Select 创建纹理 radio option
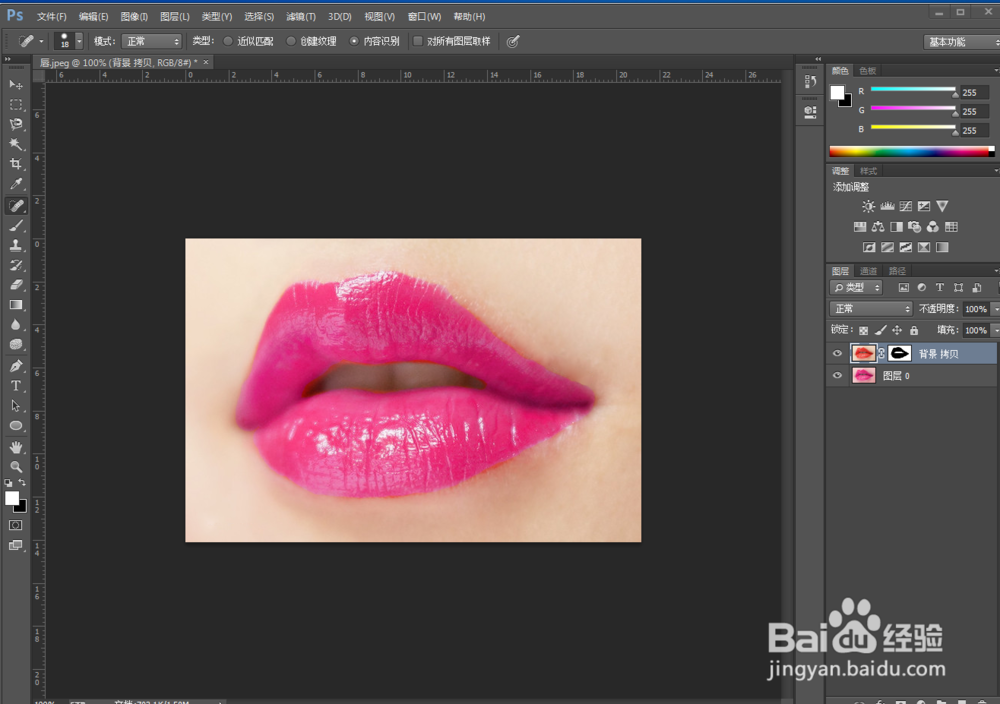 [291, 41]
